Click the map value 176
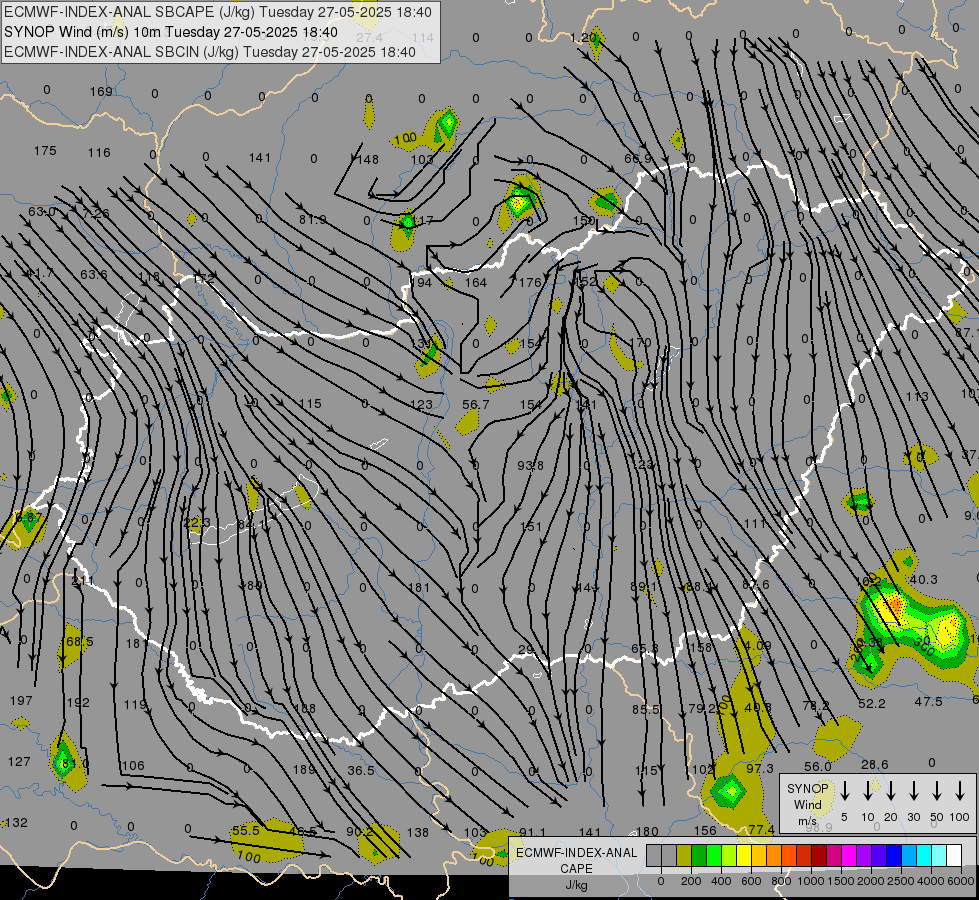 point(530,282)
